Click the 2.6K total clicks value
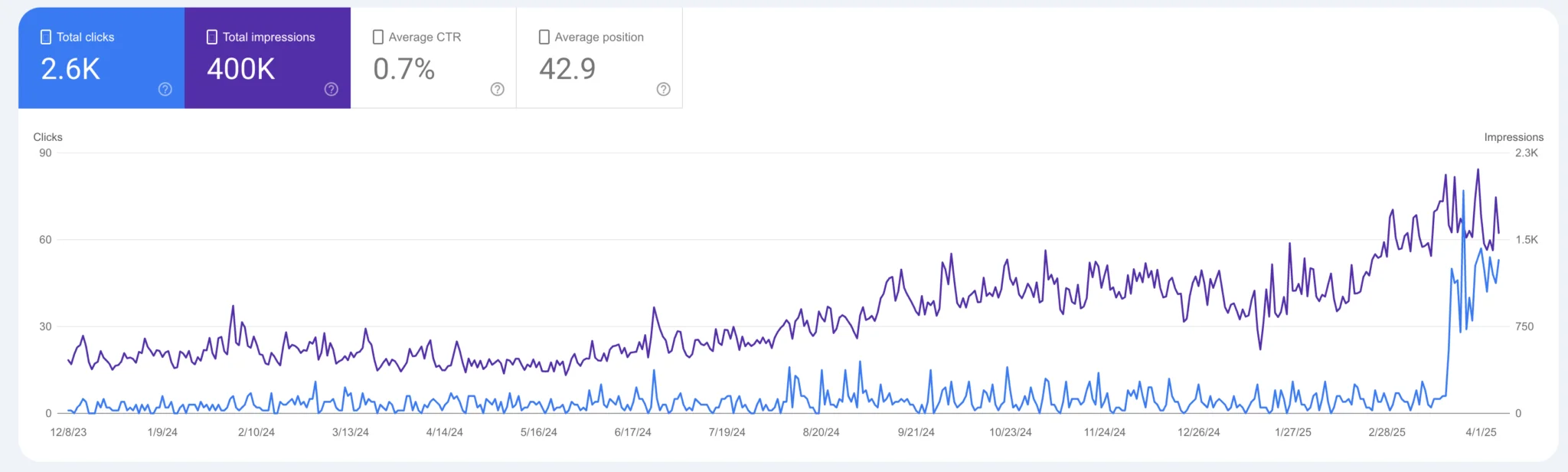This screenshot has width=1568, height=472. [70, 69]
